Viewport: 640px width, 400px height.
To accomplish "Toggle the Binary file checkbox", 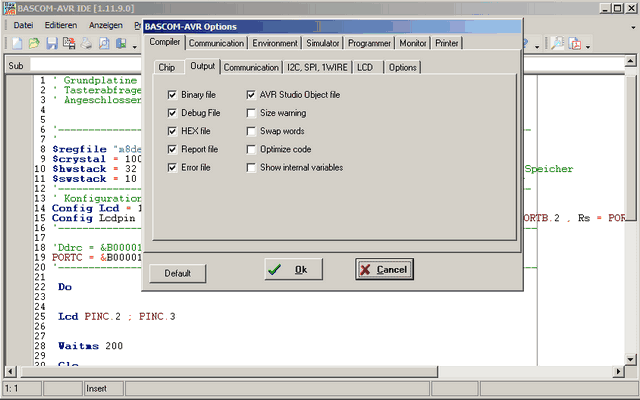I will click(x=172, y=95).
